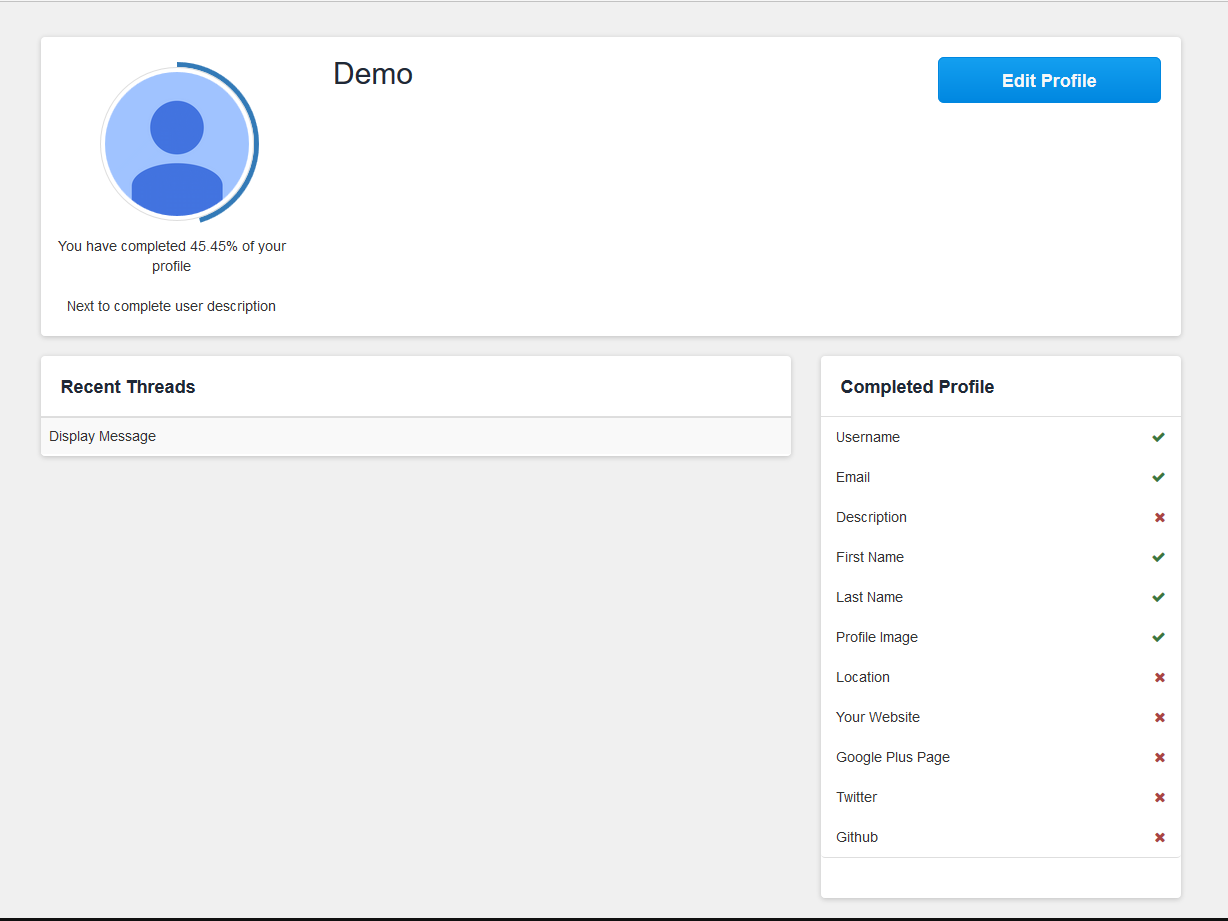Click the red cross beside Your Website
The width and height of the screenshot is (1228, 921).
pos(1160,717)
